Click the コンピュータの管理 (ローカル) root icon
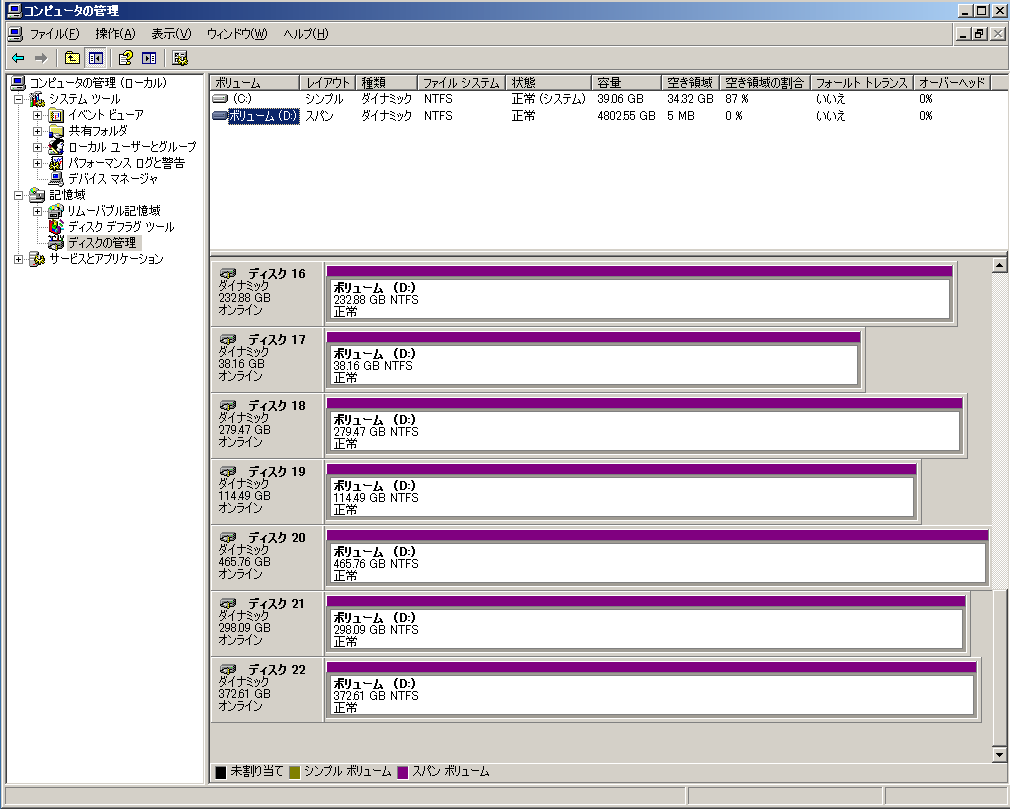 tap(18, 83)
